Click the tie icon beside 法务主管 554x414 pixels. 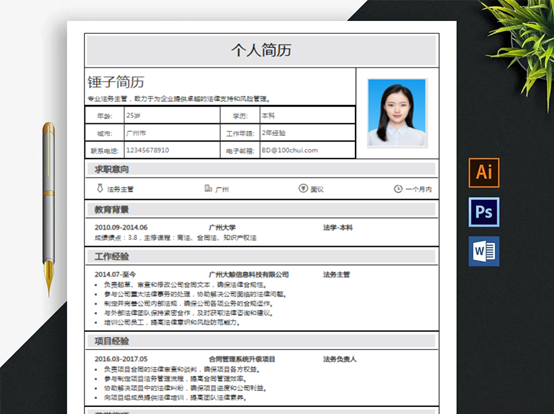point(100,188)
